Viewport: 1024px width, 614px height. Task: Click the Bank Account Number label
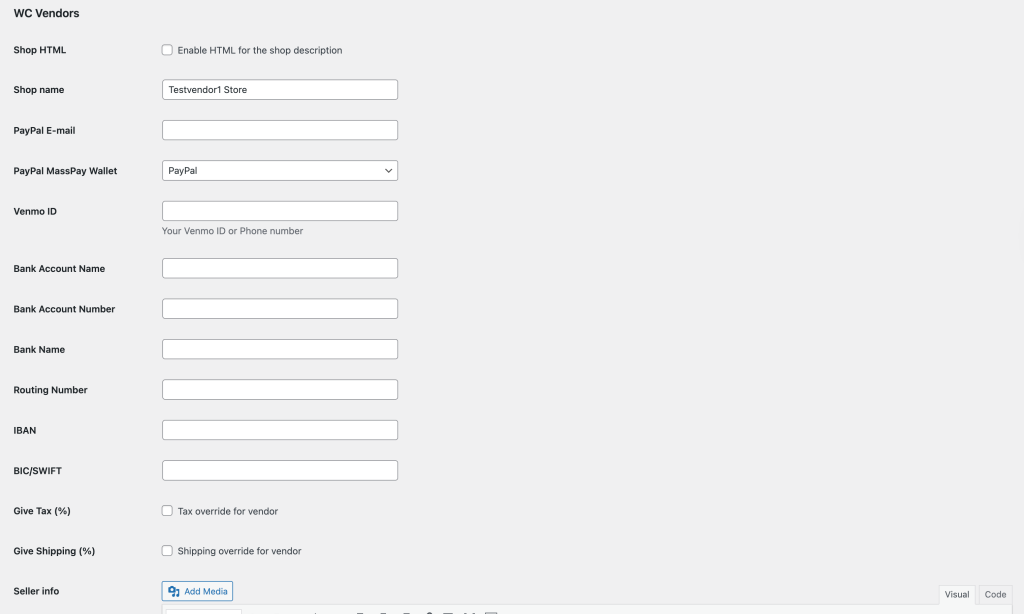tap(64, 310)
